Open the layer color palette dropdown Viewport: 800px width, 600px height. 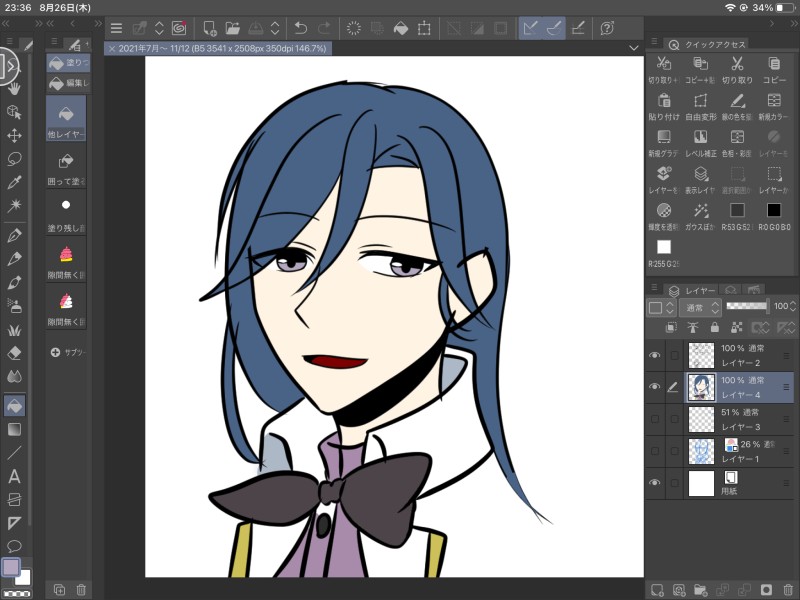661,307
